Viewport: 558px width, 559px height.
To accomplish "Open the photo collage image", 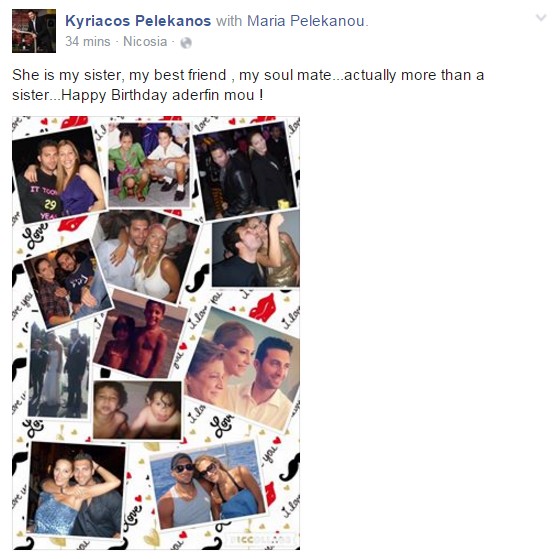I will pyautogui.click(x=156, y=333).
